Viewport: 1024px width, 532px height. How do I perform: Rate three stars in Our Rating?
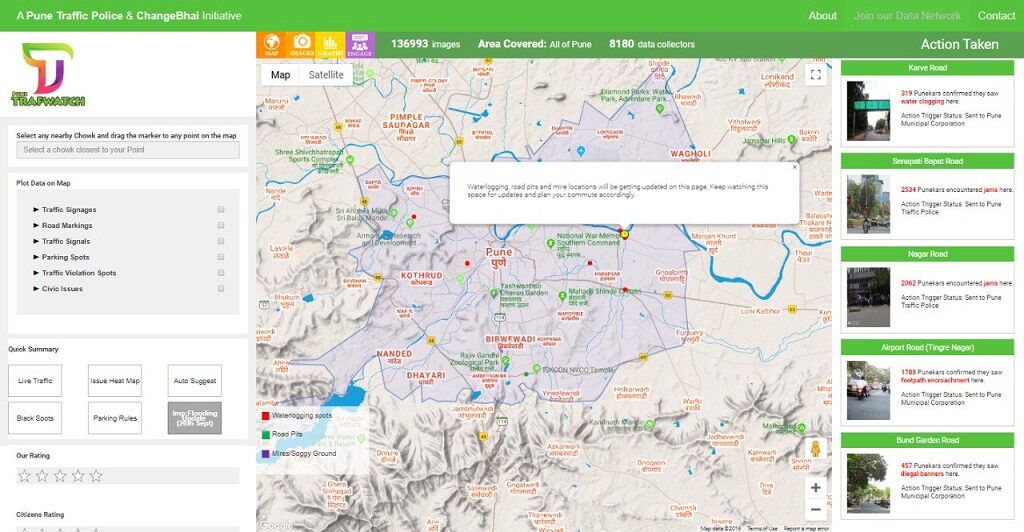point(60,476)
